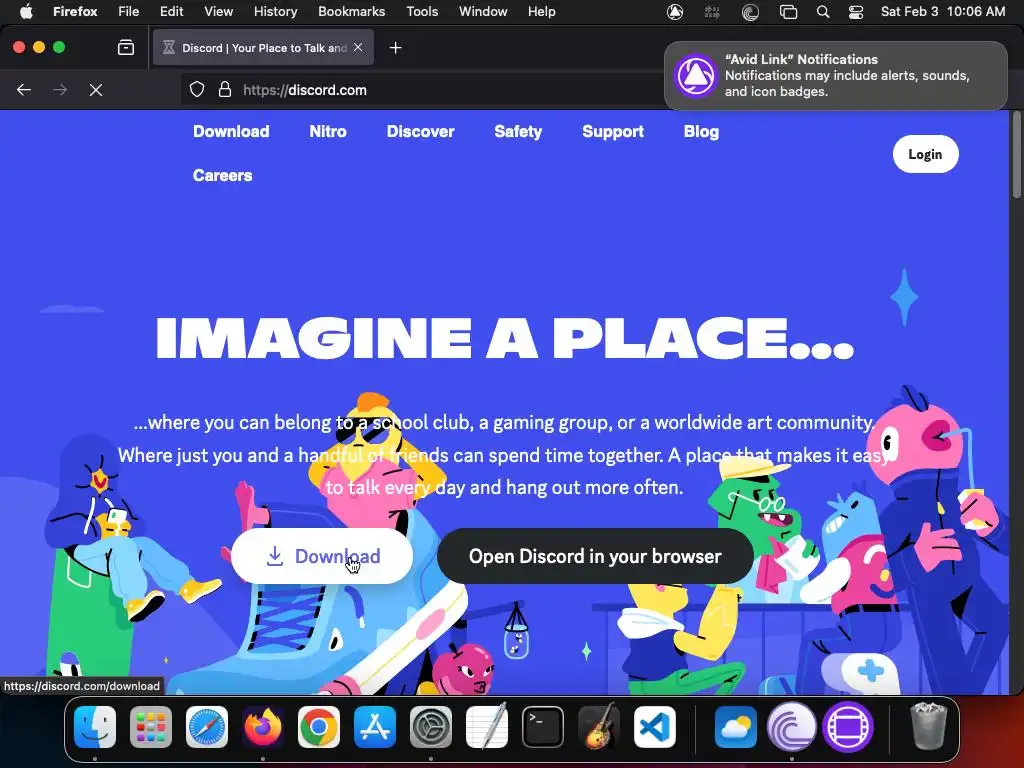Open the Apple menu
The image size is (1024, 768).
(x=26, y=11)
